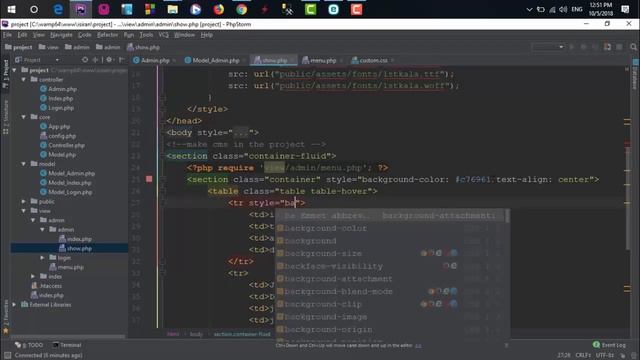This screenshot has width=640, height=360.
Task: Open the Event Log
Action: click(609, 345)
